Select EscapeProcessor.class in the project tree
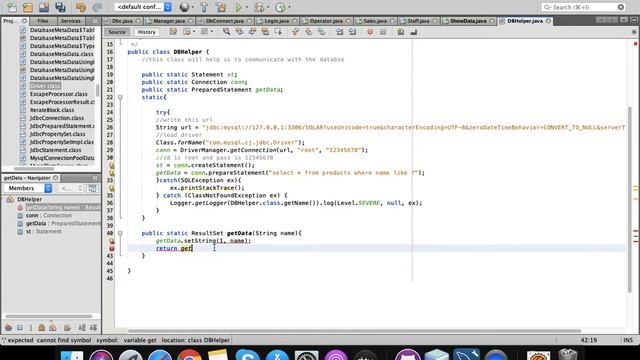This screenshot has width=640, height=360. (58, 94)
